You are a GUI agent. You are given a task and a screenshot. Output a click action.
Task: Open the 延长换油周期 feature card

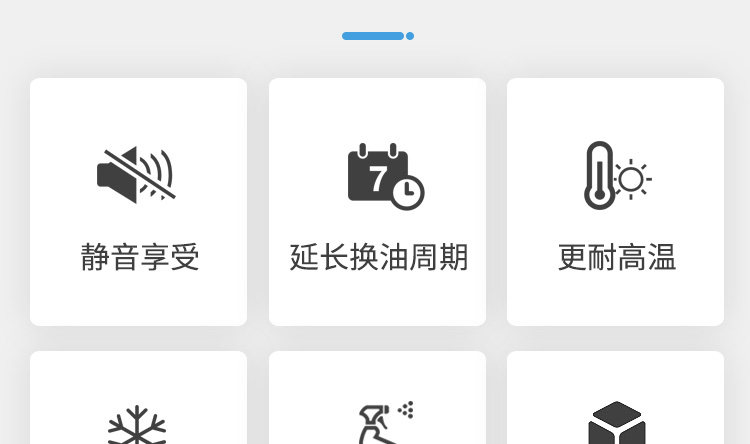377,202
